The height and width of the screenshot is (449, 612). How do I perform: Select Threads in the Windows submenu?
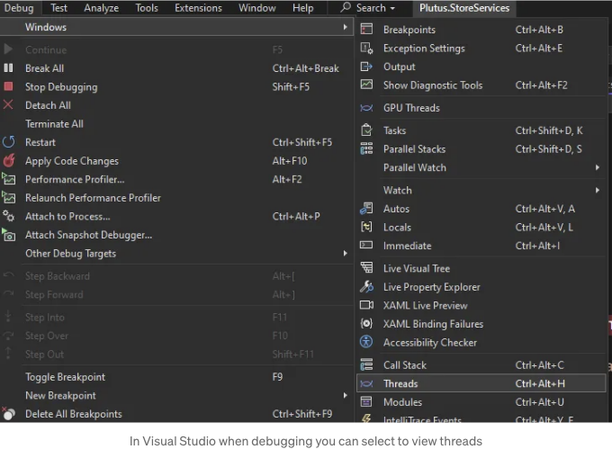click(x=481, y=383)
